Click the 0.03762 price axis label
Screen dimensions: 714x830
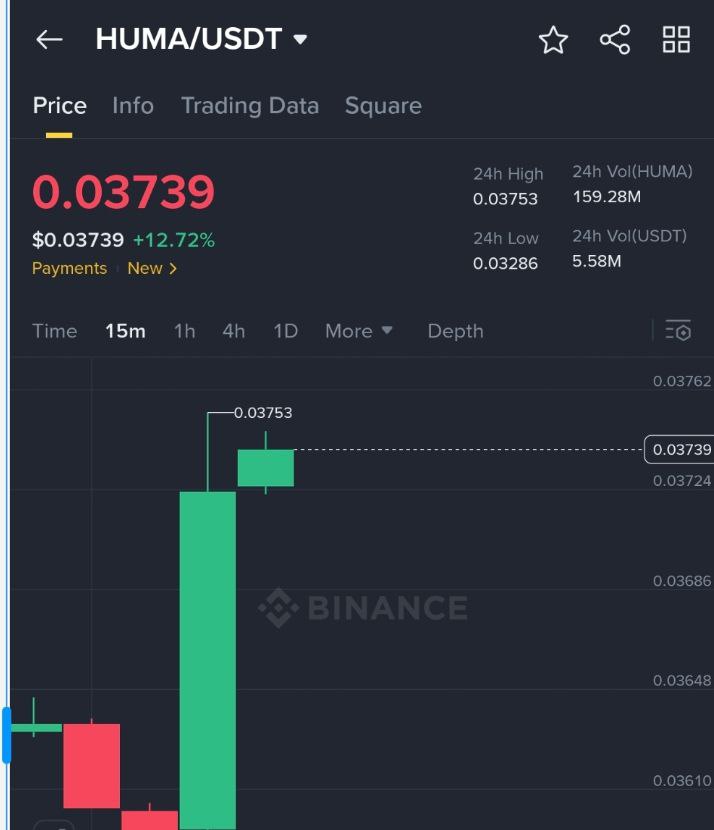[x=682, y=381]
